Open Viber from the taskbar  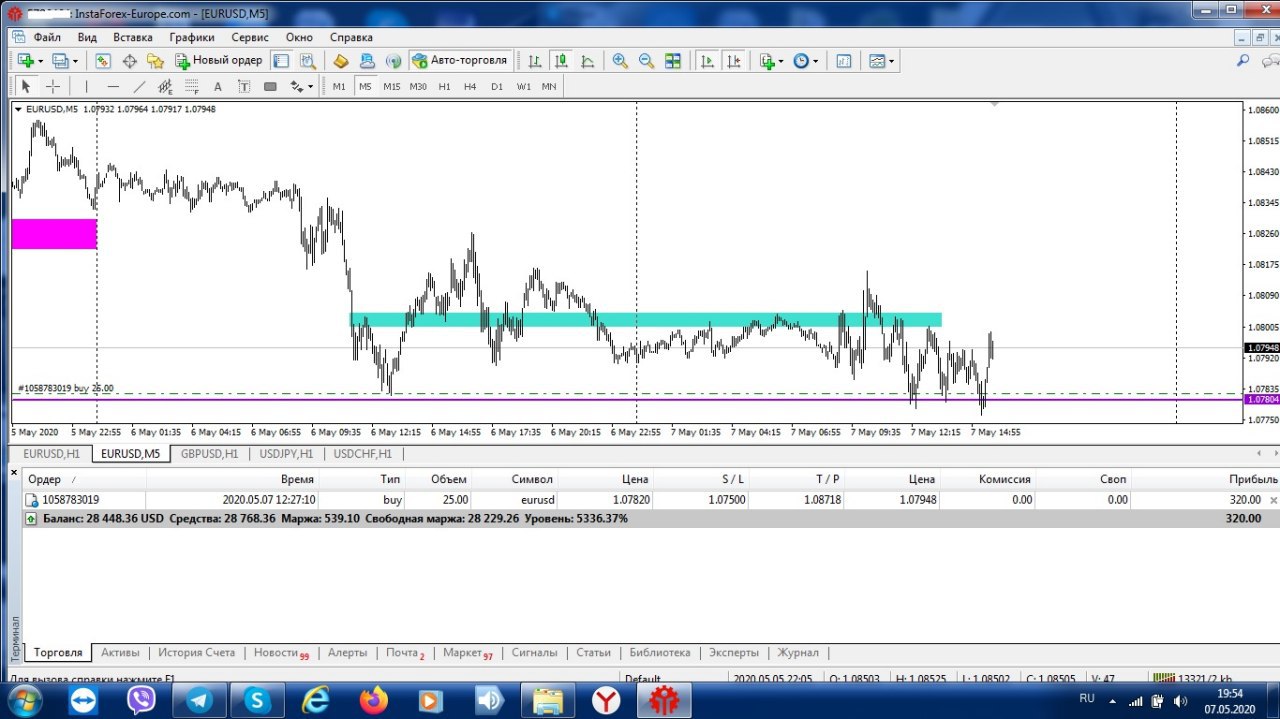click(141, 701)
